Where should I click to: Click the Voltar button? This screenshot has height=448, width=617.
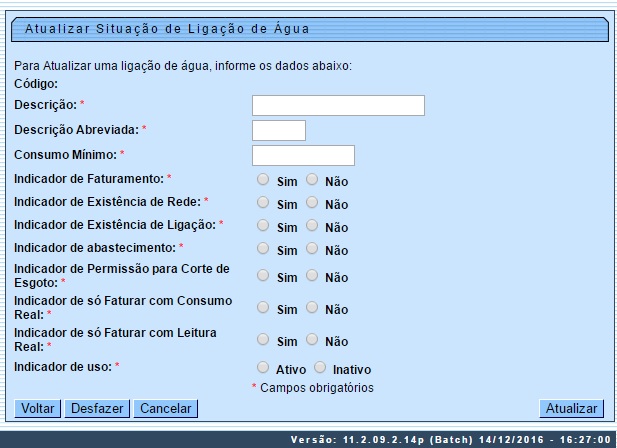(37, 408)
